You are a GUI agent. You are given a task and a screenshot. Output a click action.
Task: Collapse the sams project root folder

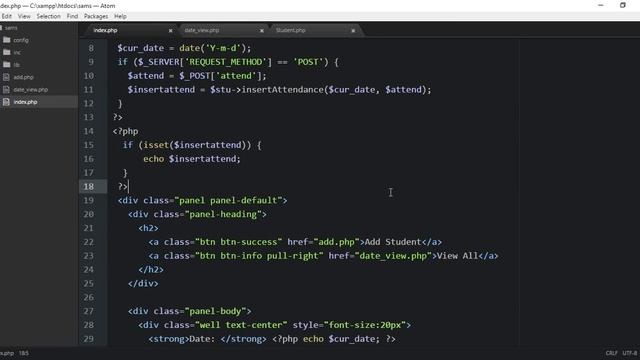11,28
